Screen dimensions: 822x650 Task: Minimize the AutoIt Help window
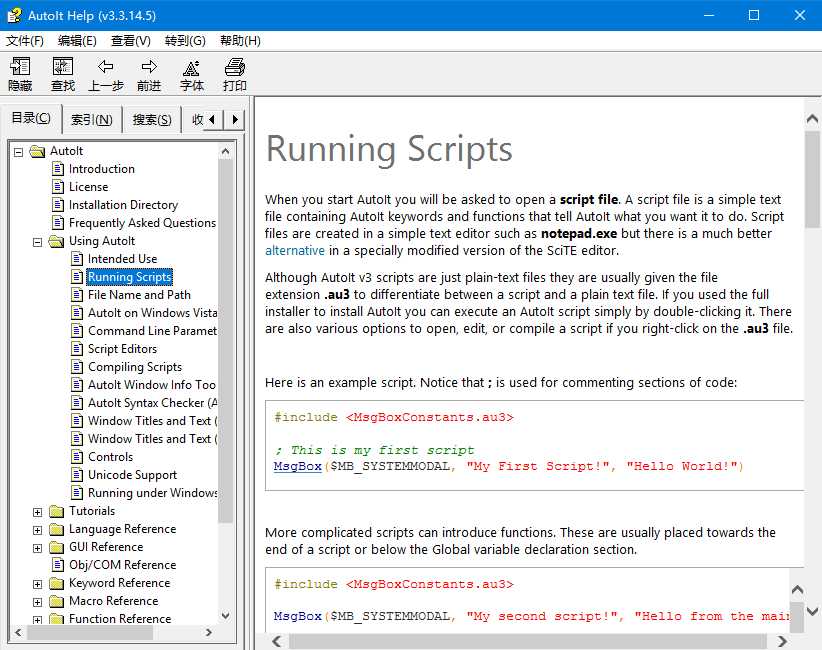coord(709,15)
